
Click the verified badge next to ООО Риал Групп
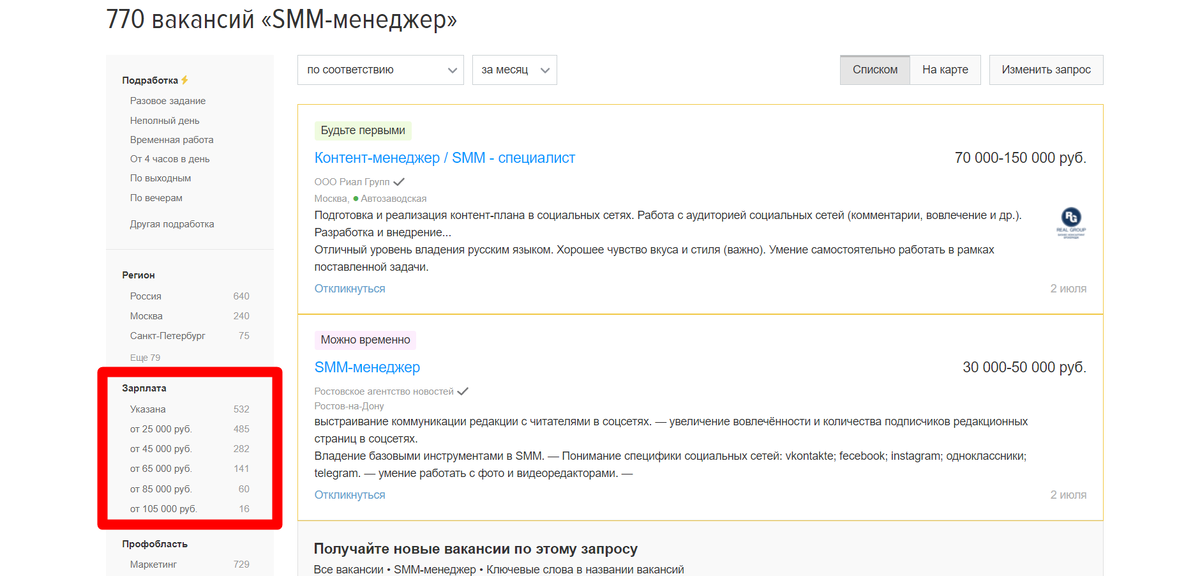[x=398, y=183]
